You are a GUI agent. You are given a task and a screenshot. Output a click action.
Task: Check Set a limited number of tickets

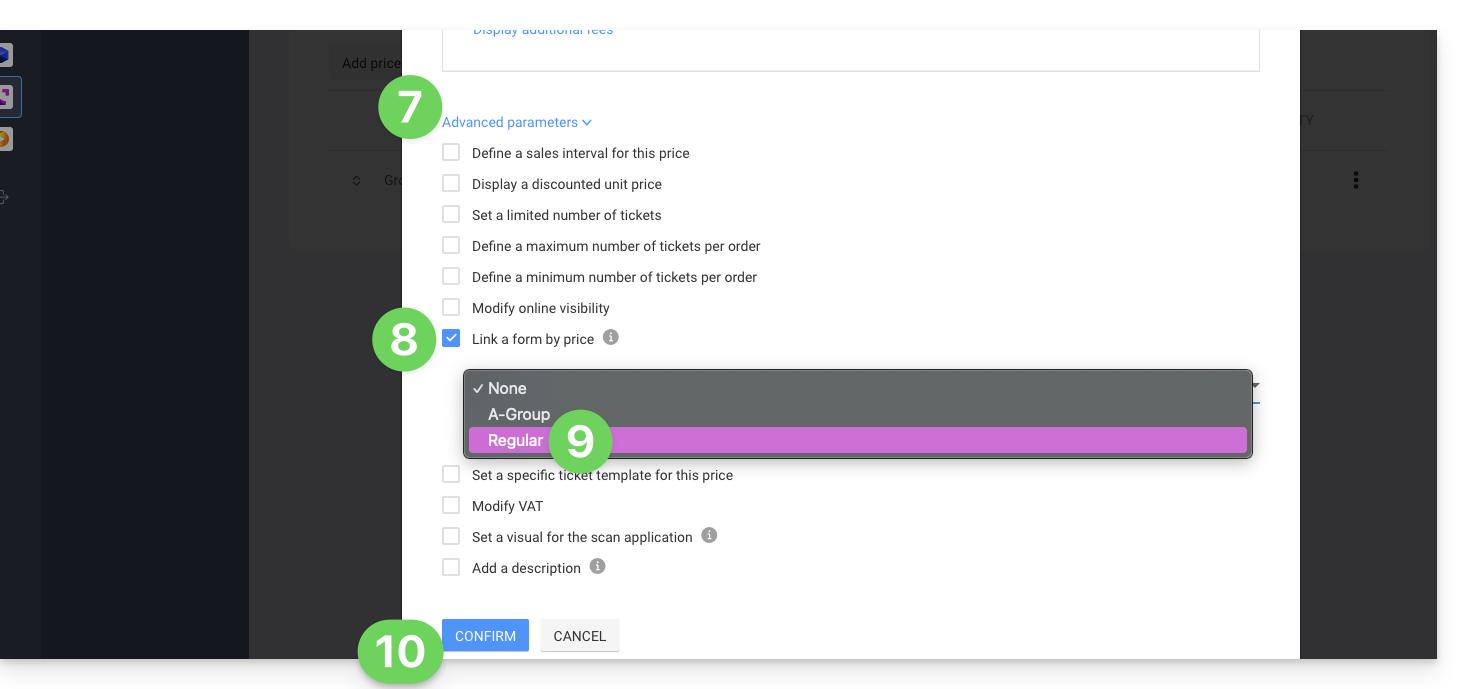coord(451,215)
